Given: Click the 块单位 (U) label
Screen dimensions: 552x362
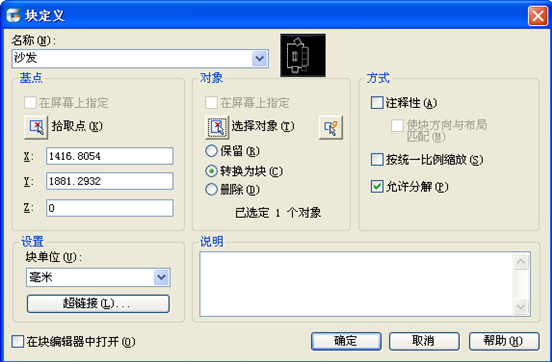Looking at the screenshot, I should click(x=53, y=257).
